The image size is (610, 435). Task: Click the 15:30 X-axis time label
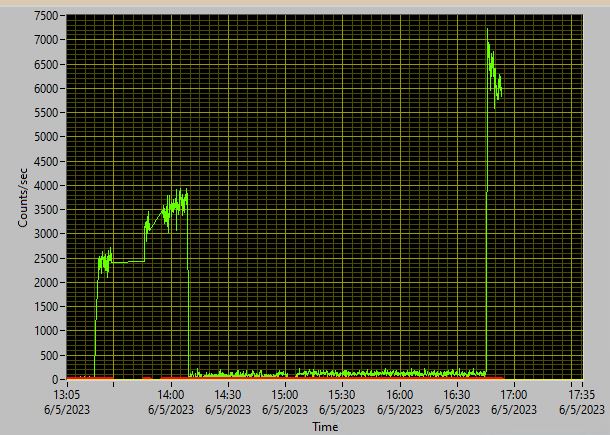click(x=342, y=395)
